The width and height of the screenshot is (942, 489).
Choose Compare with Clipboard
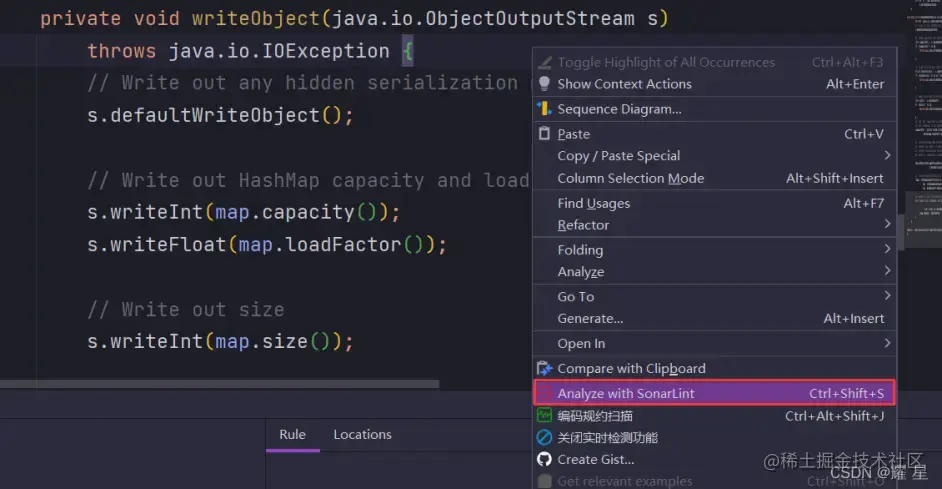point(714,368)
